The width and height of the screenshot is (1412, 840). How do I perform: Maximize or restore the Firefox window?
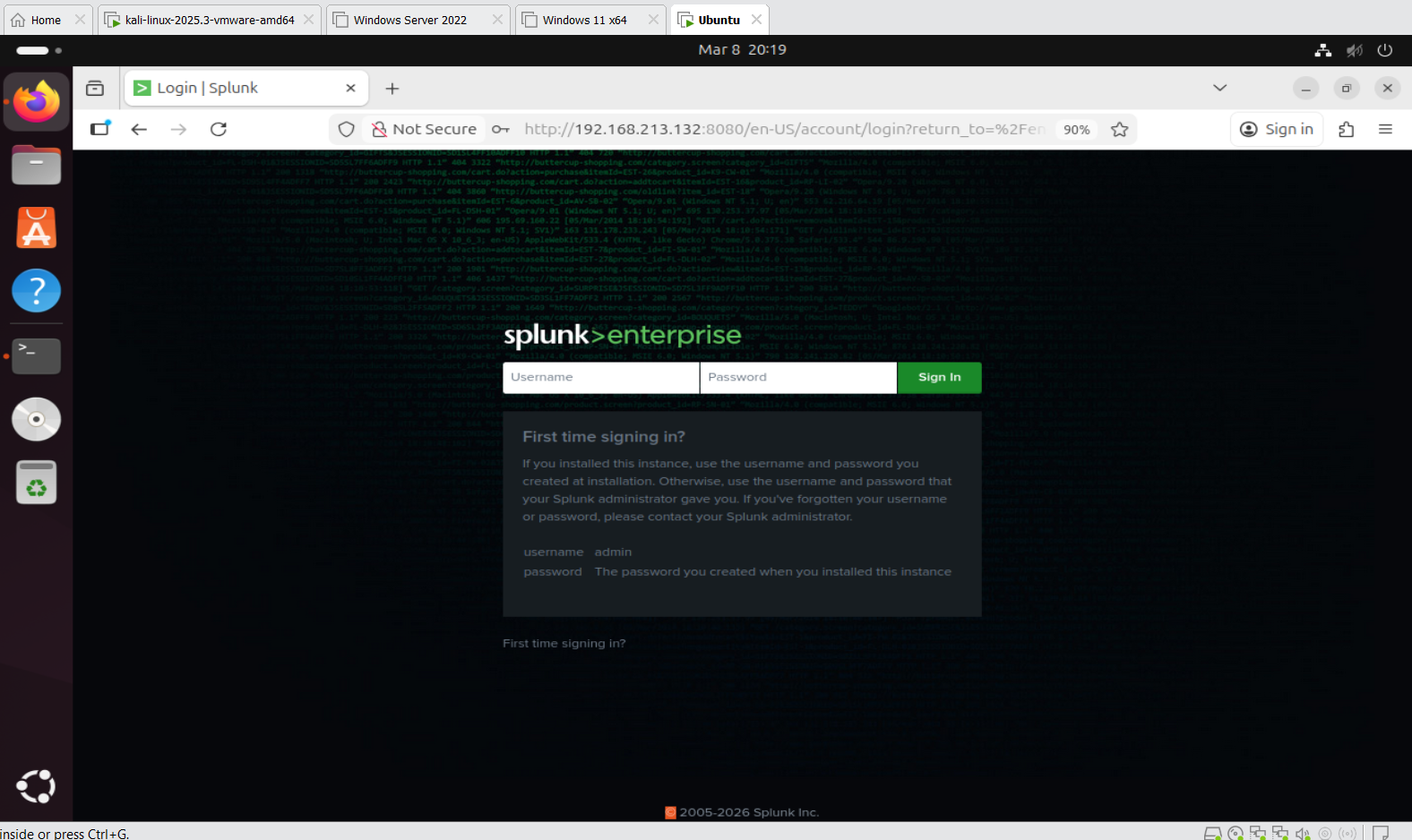click(x=1347, y=88)
